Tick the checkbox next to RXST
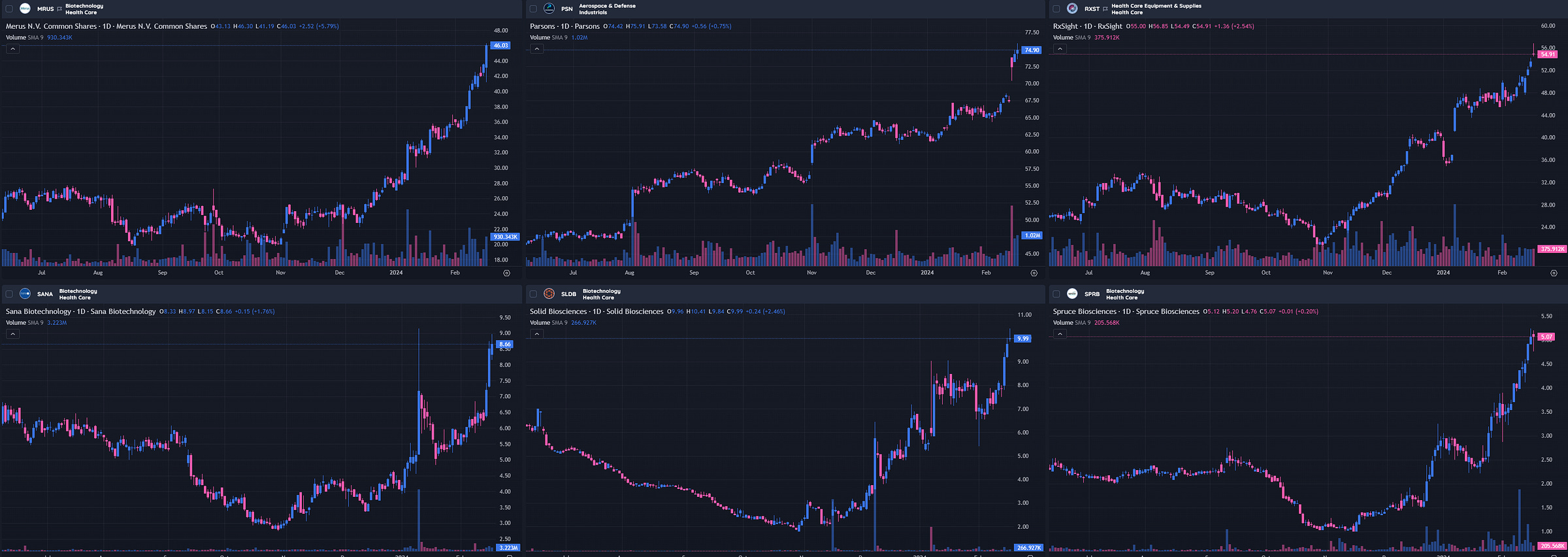This screenshot has height=557, width=1568. 1056,9
